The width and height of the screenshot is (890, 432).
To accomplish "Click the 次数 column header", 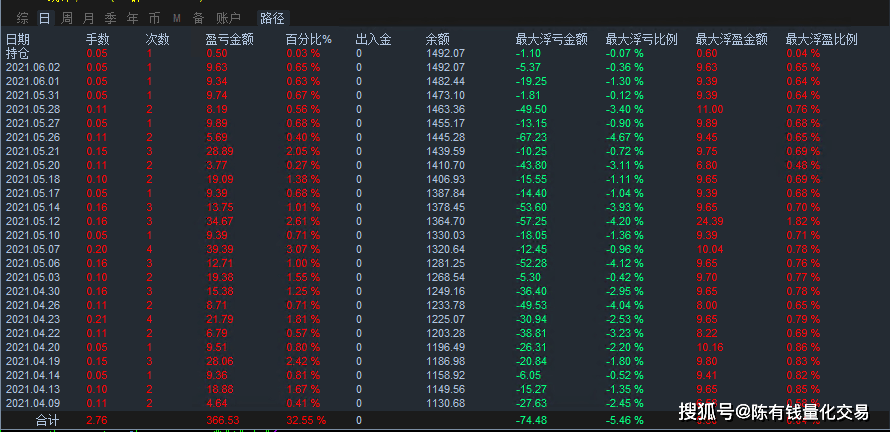I will pyautogui.click(x=157, y=39).
